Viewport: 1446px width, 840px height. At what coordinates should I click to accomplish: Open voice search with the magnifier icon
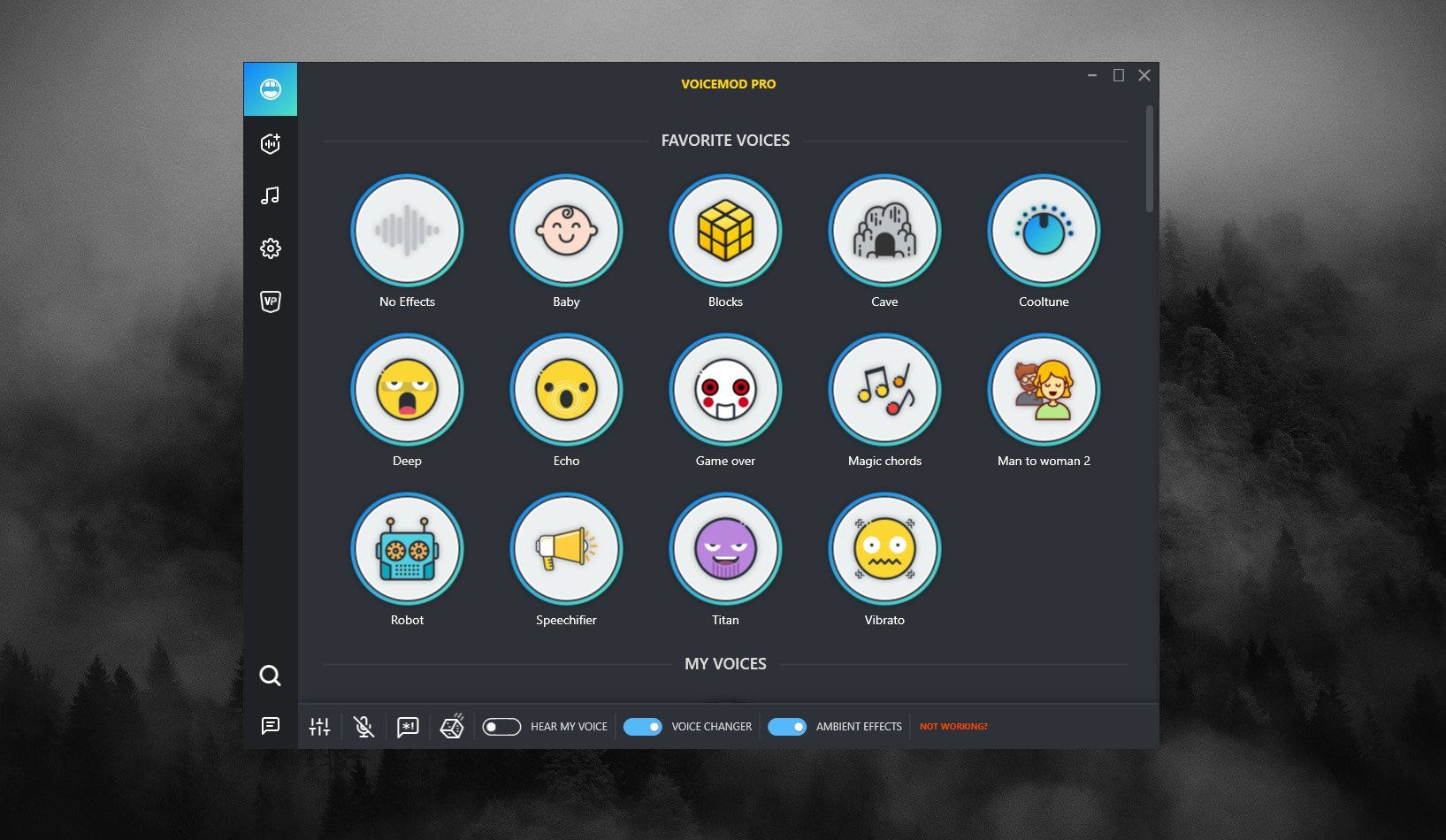pyautogui.click(x=270, y=676)
